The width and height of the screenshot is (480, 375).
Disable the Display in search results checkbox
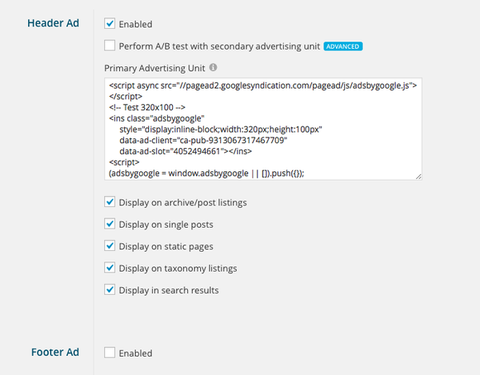[x=110, y=289]
